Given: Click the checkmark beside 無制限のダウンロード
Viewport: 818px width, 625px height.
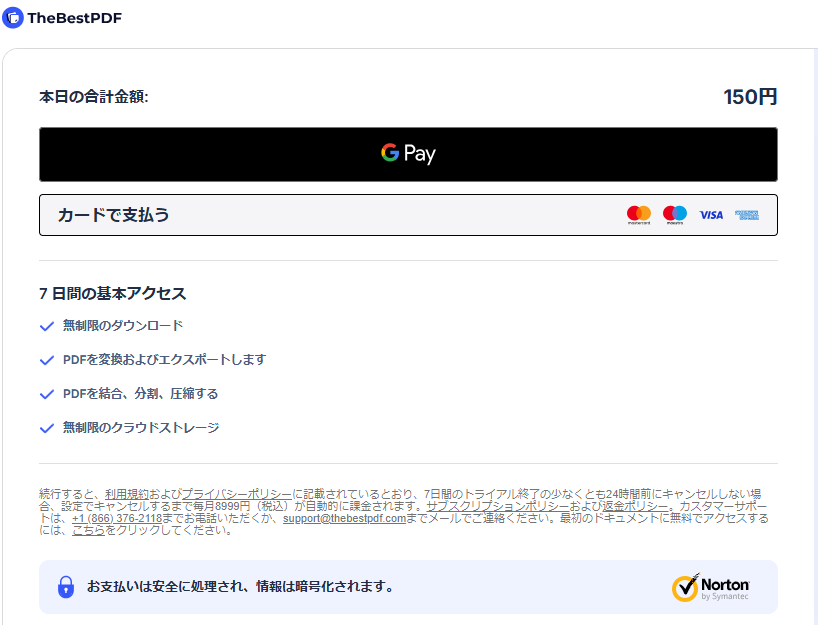Looking at the screenshot, I should point(47,326).
